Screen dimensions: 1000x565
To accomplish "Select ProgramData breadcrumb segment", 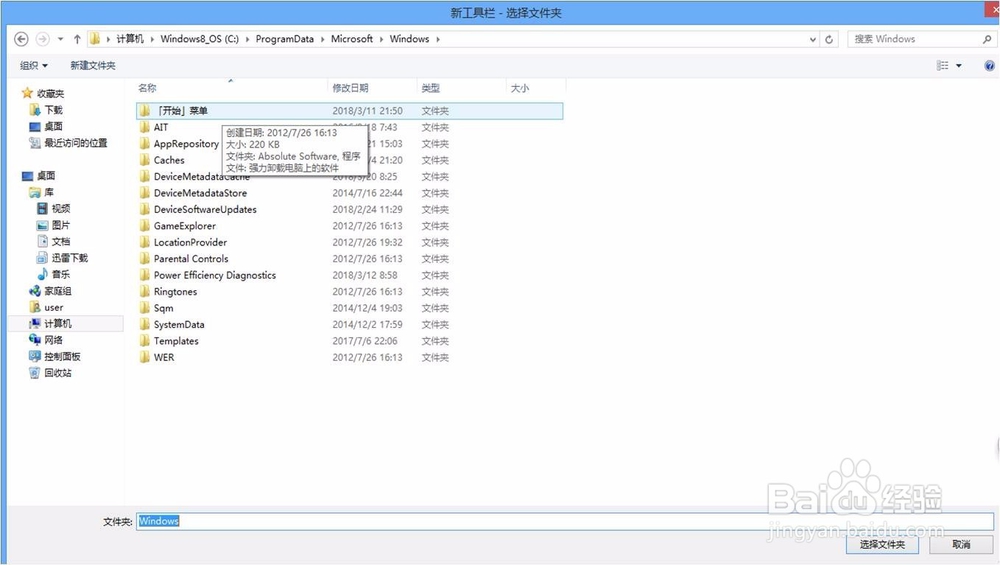I will click(284, 39).
